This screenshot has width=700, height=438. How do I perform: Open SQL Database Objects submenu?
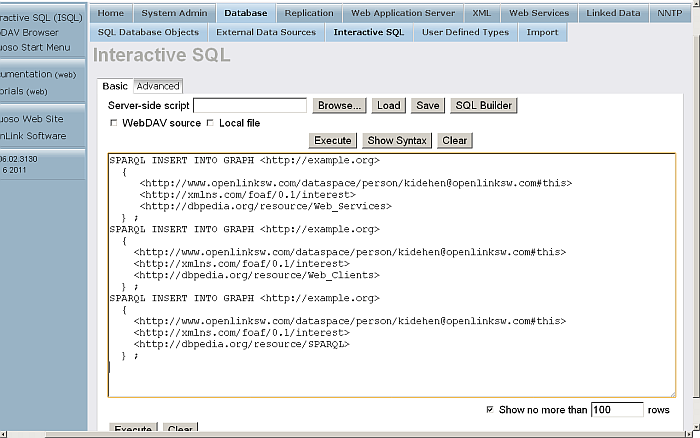148,32
